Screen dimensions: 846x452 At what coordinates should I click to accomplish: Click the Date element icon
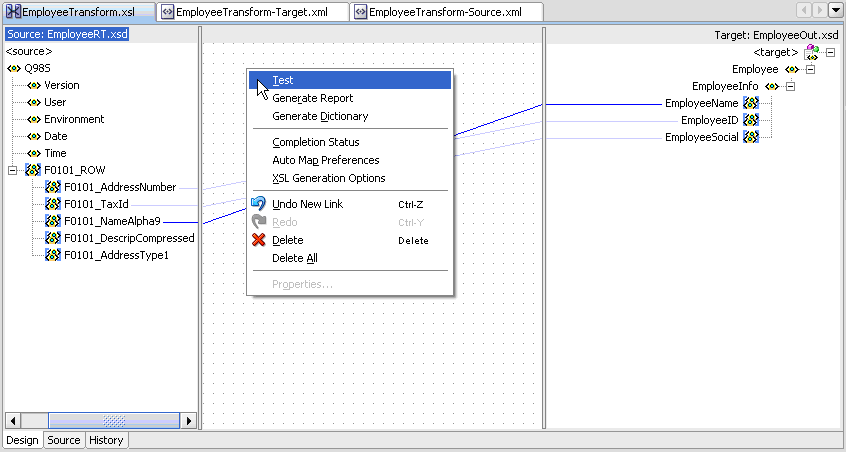34,136
